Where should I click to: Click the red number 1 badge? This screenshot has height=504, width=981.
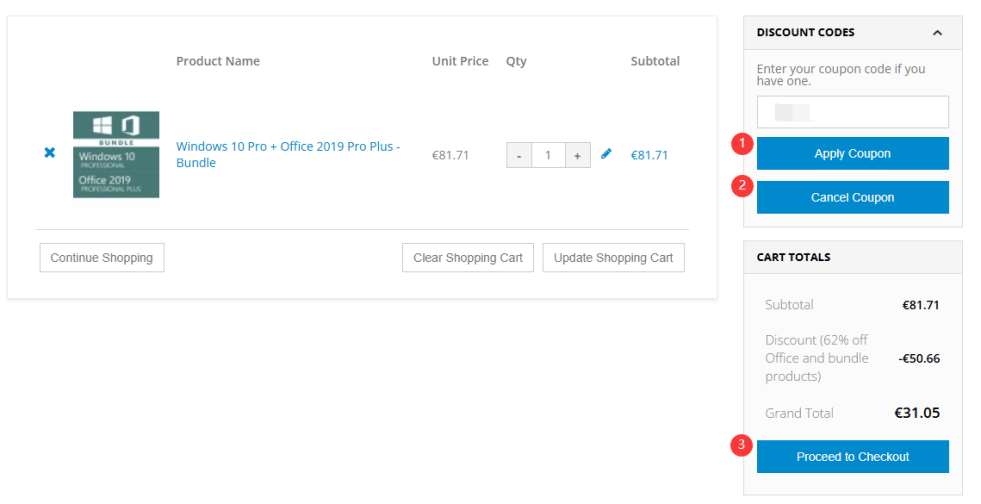(741, 144)
